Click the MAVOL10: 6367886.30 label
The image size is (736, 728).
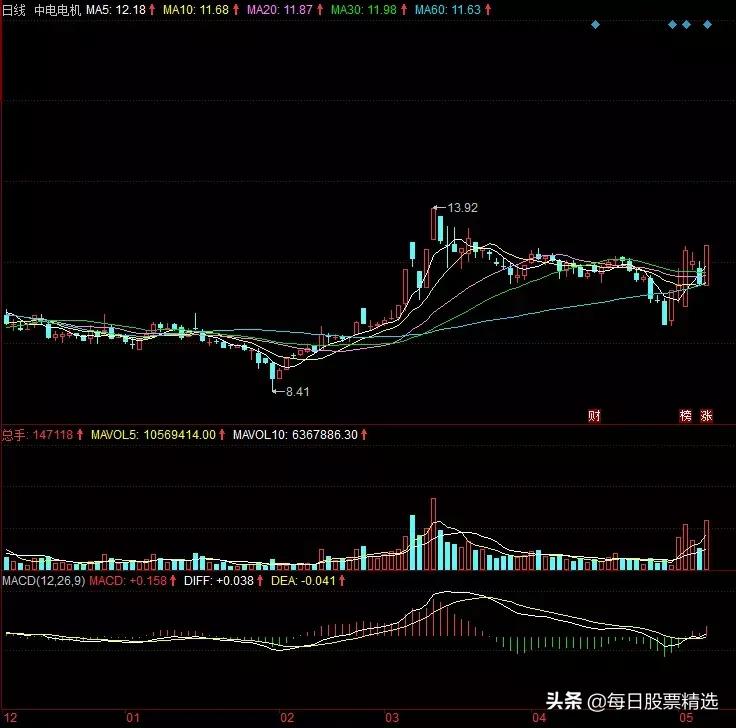[295, 435]
